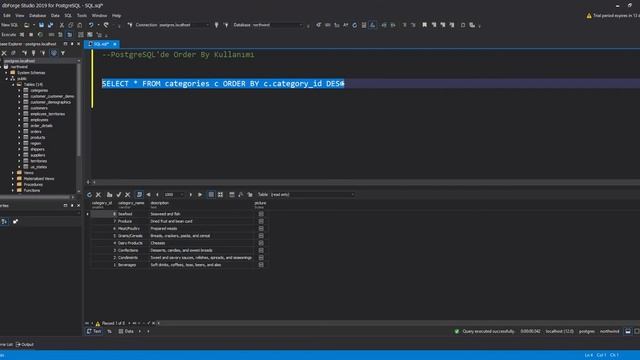This screenshot has height=360, width=640.
Task: Click the trial period warning icon
Action: 589,16
